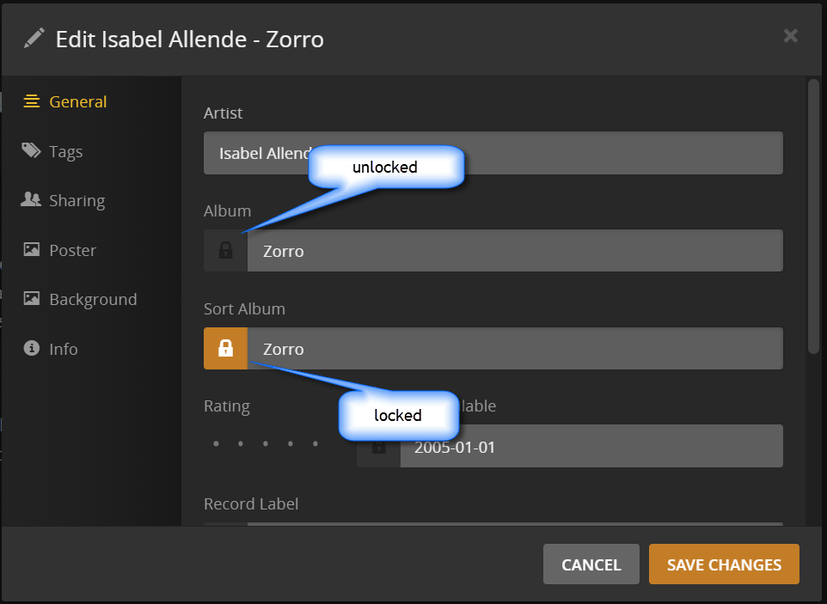Click the pencil edit icon in title
Image resolution: width=827 pixels, height=604 pixels.
[x=35, y=39]
